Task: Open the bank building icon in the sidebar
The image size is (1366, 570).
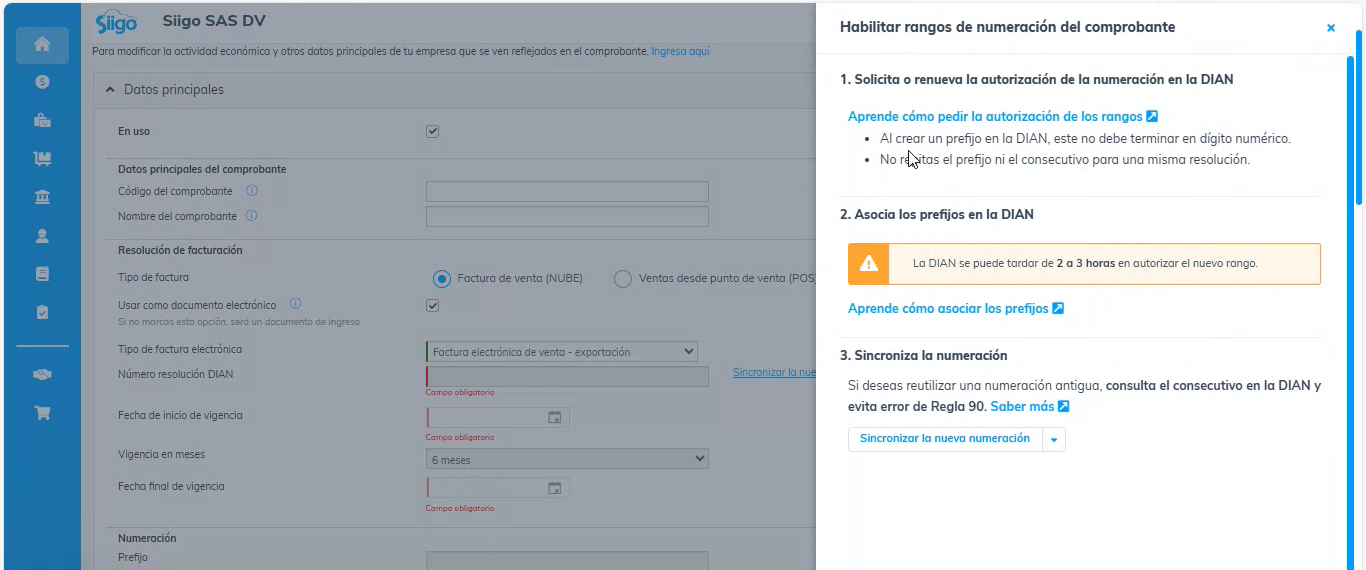Action: (42, 197)
